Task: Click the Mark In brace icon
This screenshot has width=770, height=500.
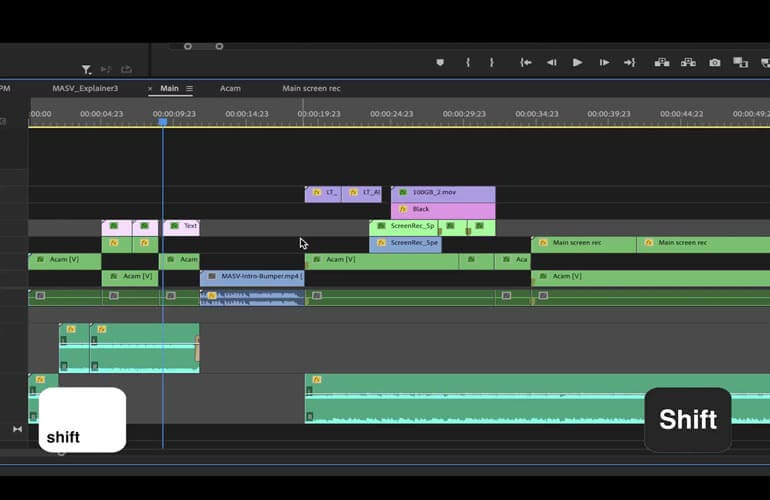Action: [468, 62]
